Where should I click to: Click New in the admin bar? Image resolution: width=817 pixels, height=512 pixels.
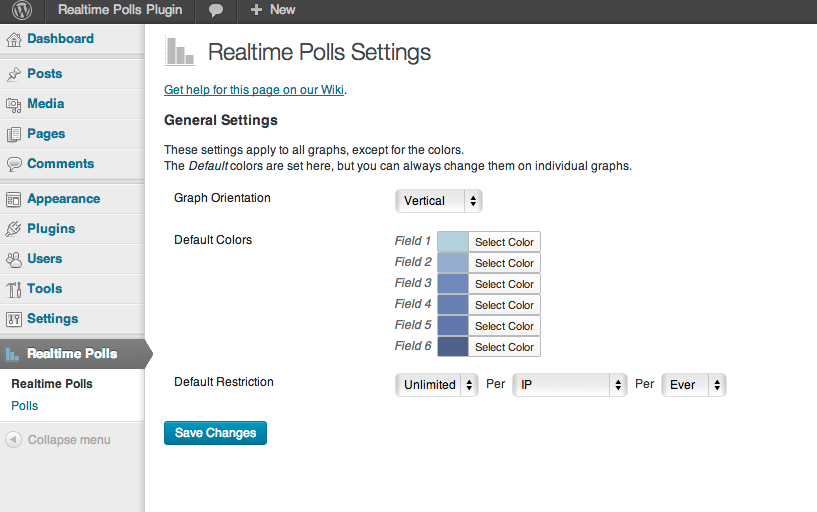(x=282, y=10)
